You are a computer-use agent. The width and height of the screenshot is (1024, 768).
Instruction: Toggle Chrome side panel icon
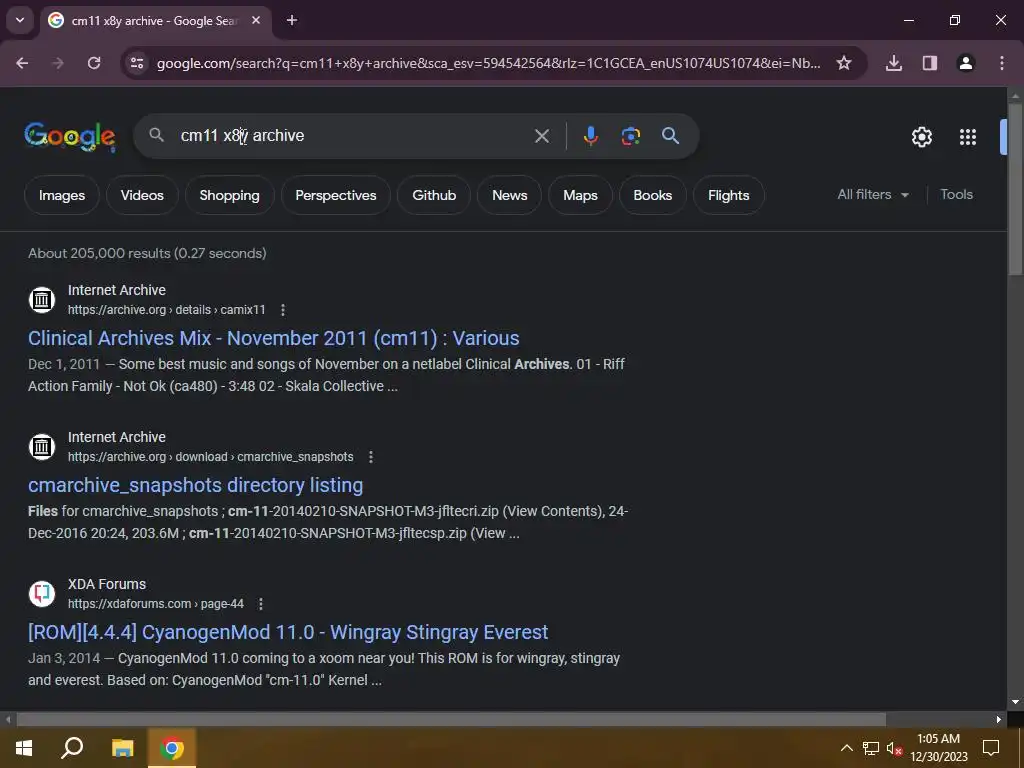[x=930, y=63]
